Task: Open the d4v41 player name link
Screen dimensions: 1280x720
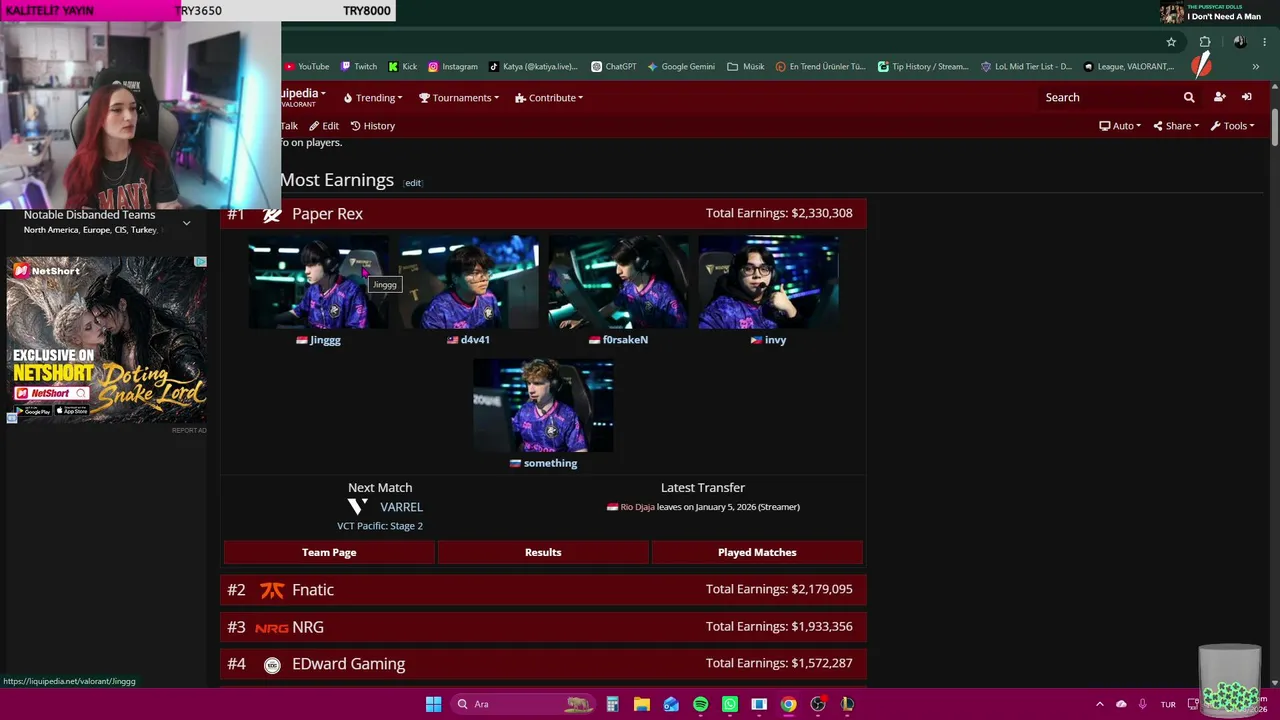Action: click(x=475, y=340)
